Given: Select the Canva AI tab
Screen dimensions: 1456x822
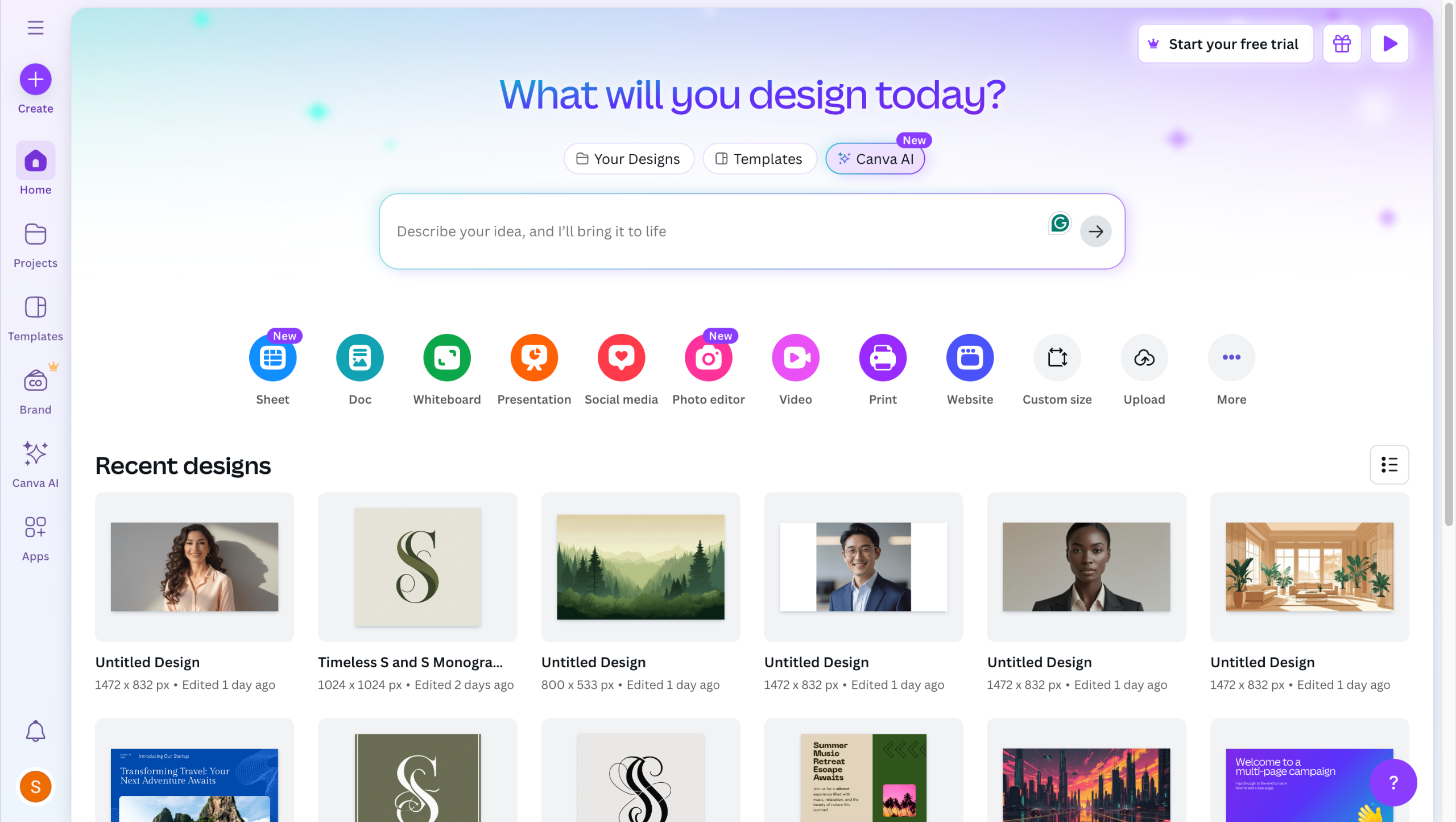Looking at the screenshot, I should pyautogui.click(x=875, y=159).
